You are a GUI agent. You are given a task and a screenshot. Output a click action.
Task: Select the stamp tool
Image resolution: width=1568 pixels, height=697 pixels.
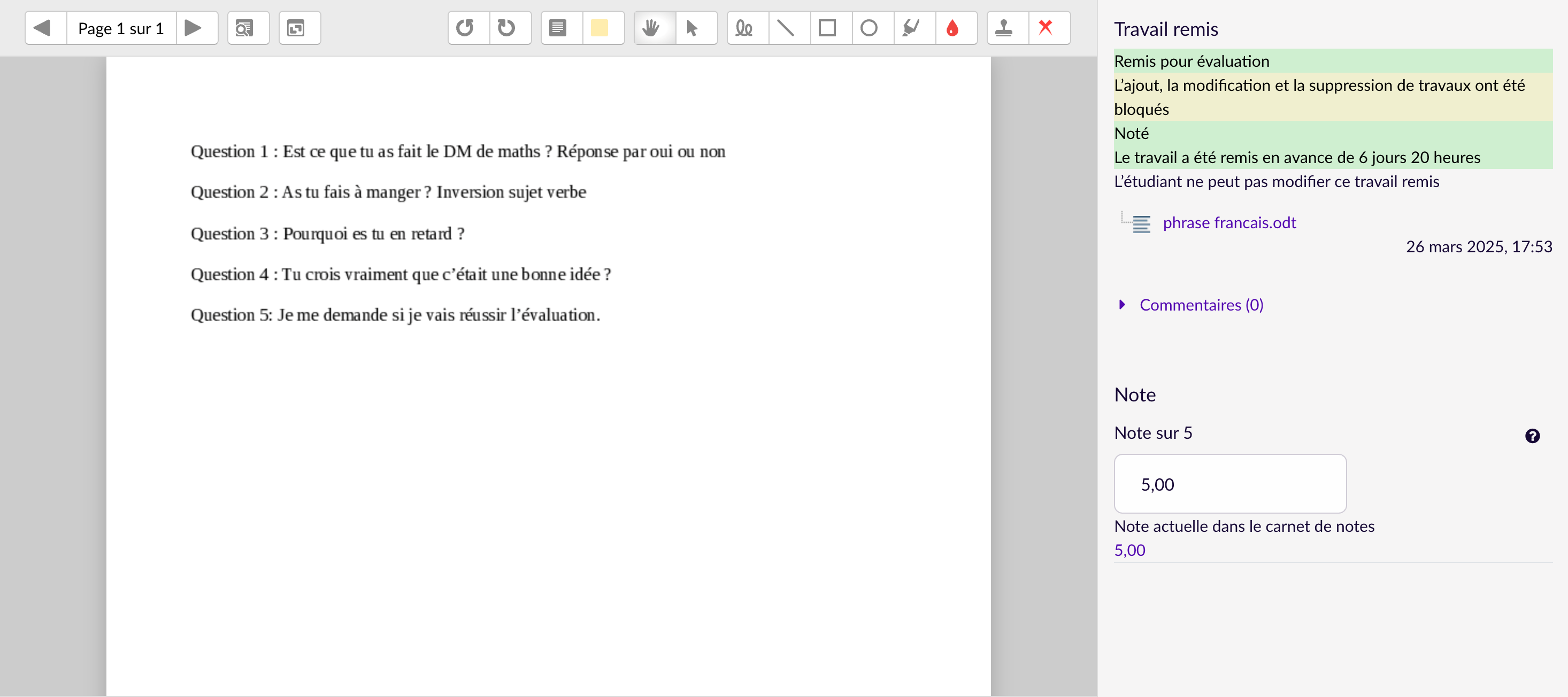pyautogui.click(x=1004, y=28)
